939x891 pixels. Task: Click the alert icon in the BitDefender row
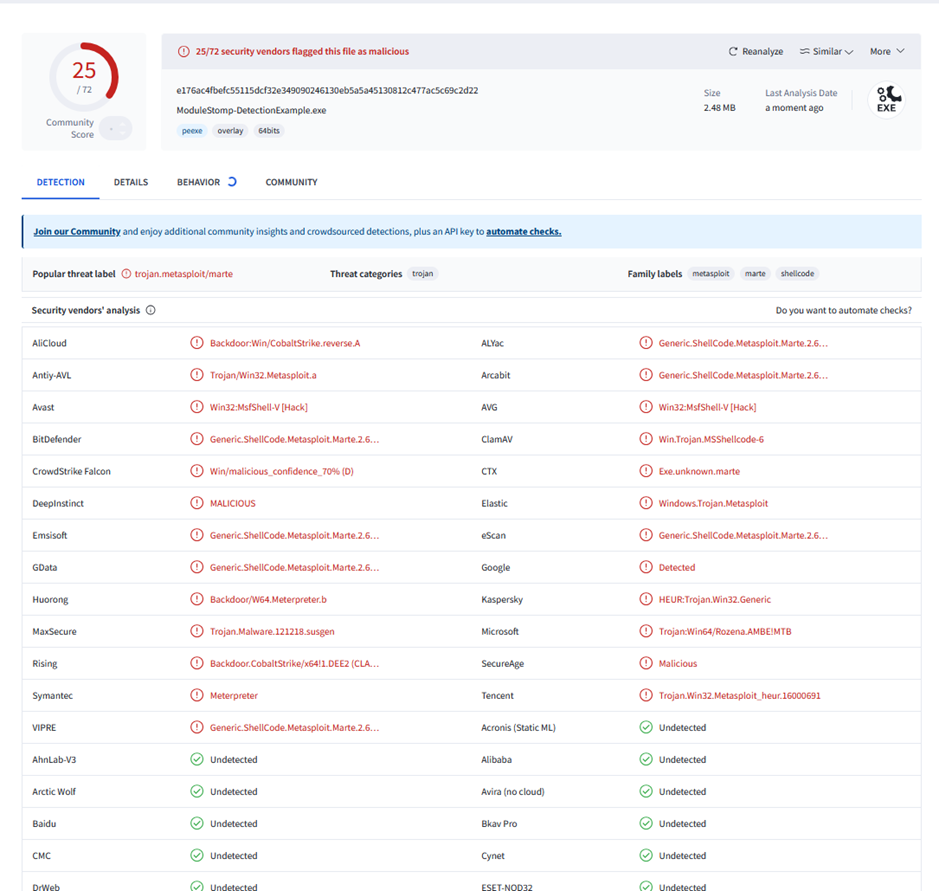click(x=196, y=440)
